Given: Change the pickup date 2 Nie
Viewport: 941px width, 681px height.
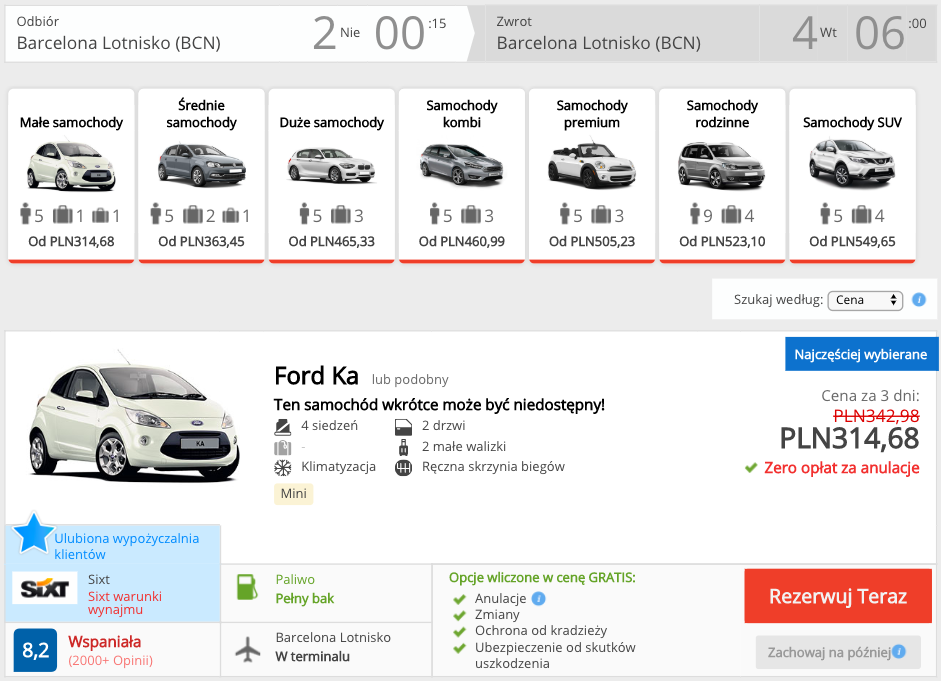Looking at the screenshot, I should click(x=336, y=33).
